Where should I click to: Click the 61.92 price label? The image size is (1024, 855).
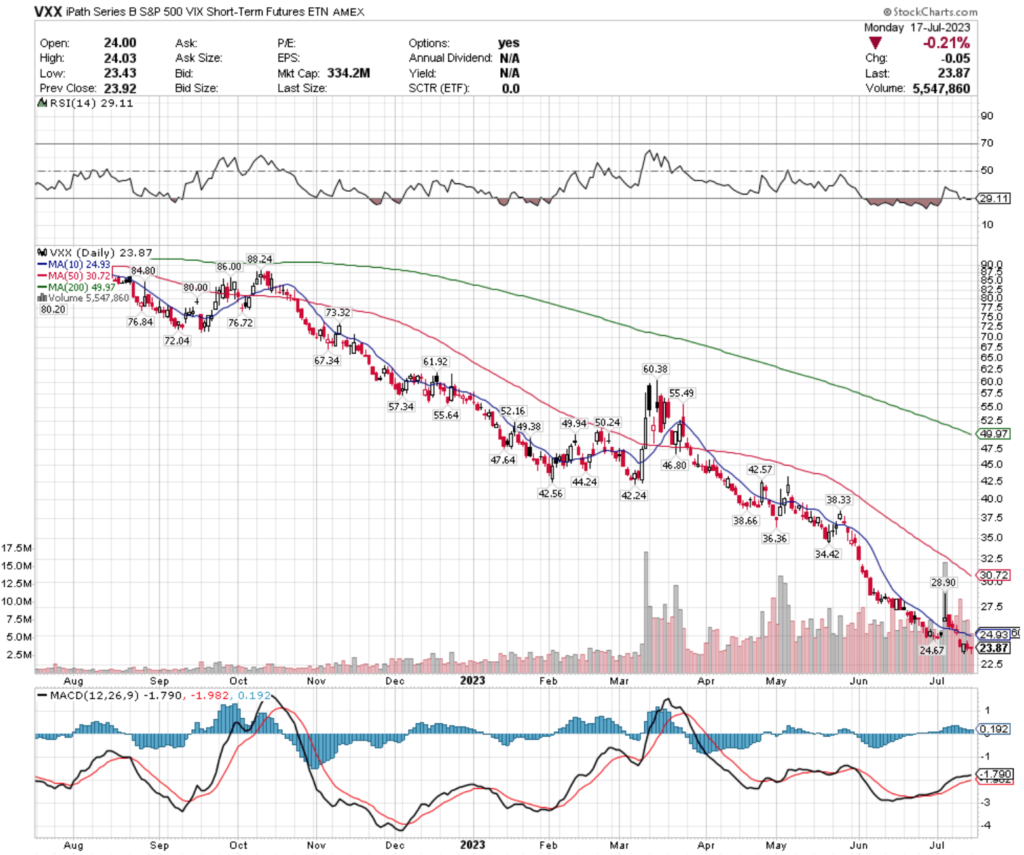pyautogui.click(x=435, y=362)
